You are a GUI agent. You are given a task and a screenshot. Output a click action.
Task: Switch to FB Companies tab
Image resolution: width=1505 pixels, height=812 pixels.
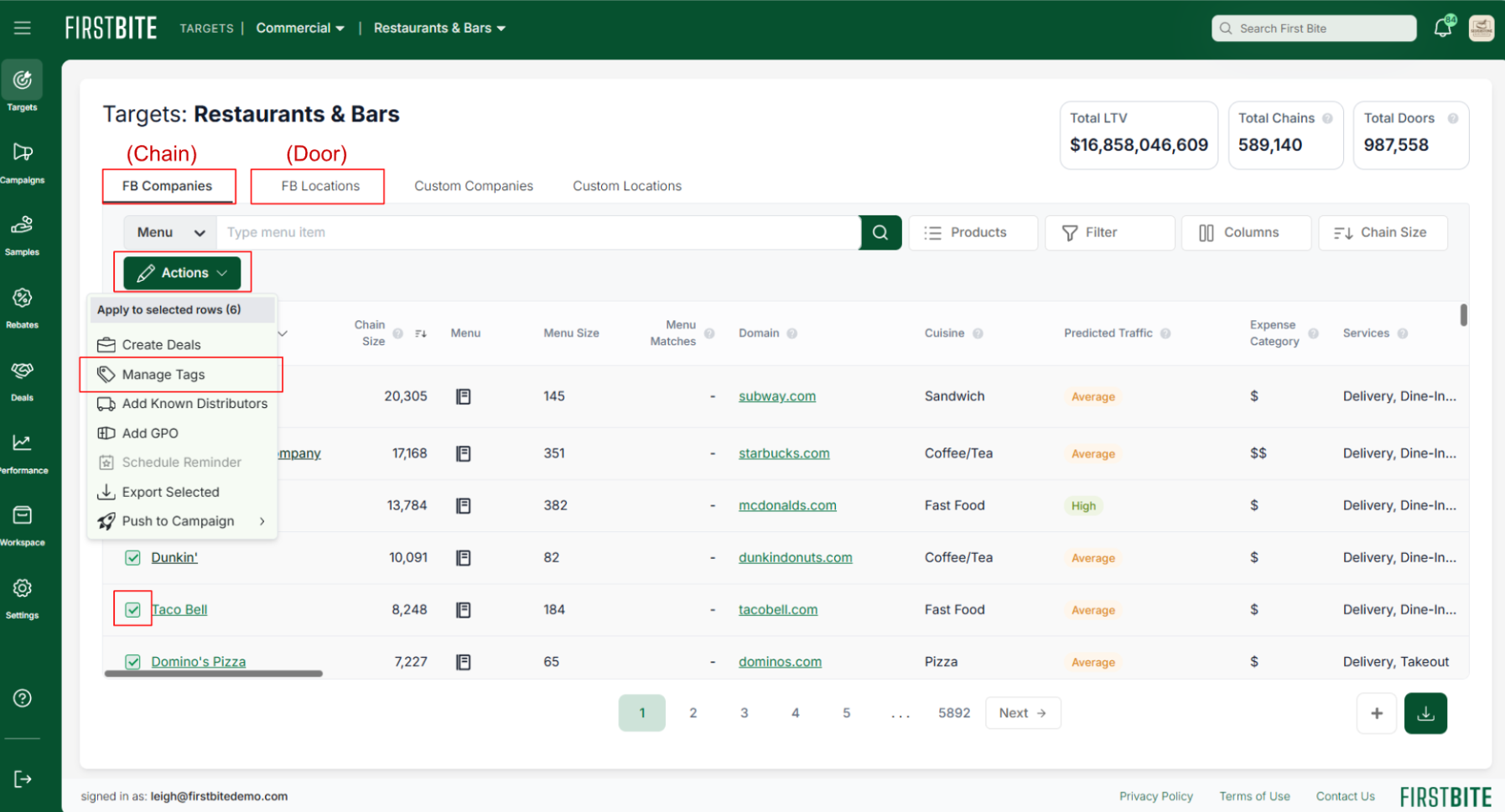tap(168, 186)
